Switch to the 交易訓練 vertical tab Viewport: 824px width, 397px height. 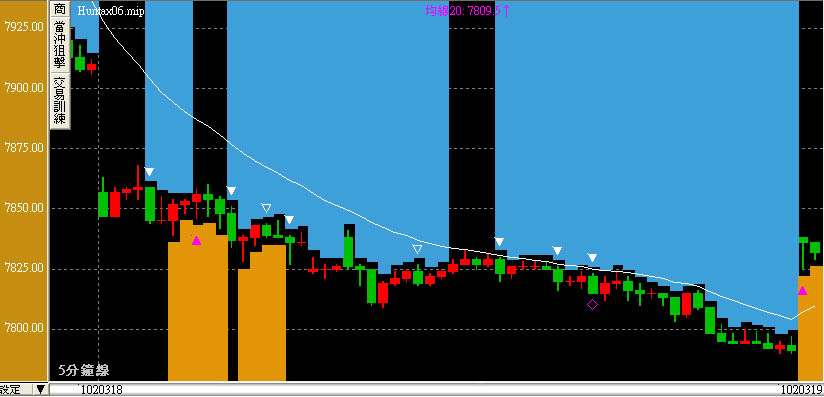coord(60,101)
